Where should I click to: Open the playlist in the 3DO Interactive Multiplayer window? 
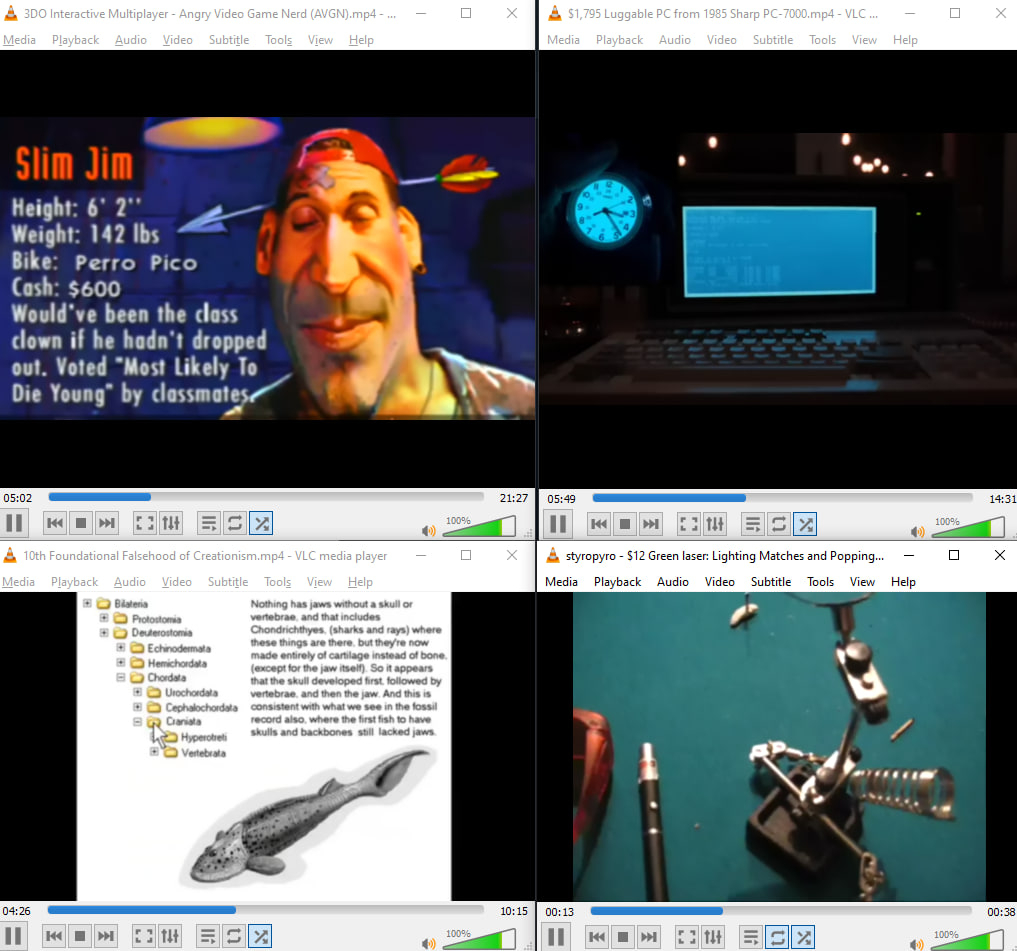pyautogui.click(x=208, y=522)
